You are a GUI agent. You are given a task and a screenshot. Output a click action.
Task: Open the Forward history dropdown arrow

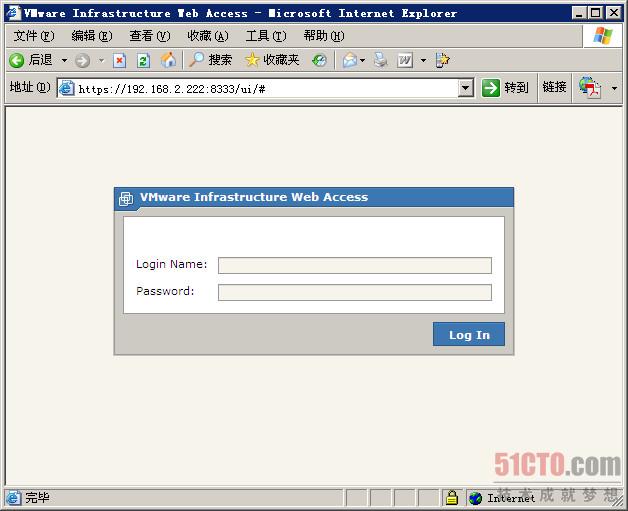[x=101, y=60]
